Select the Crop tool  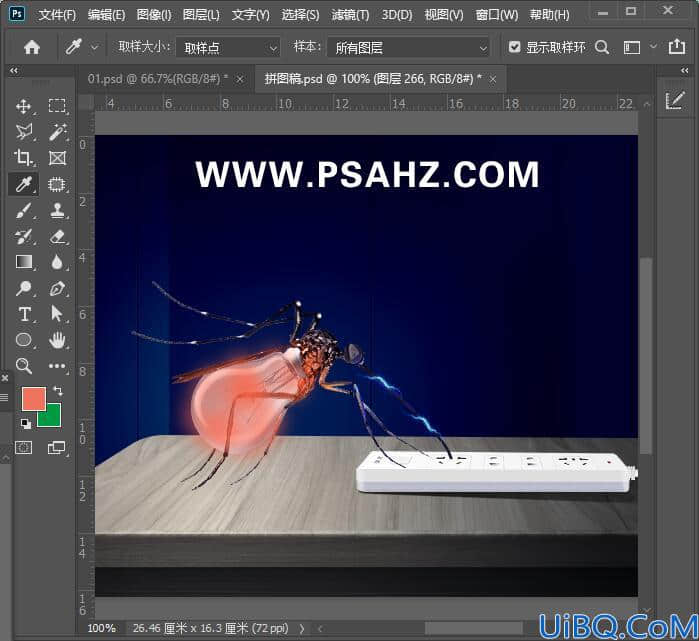click(23, 158)
